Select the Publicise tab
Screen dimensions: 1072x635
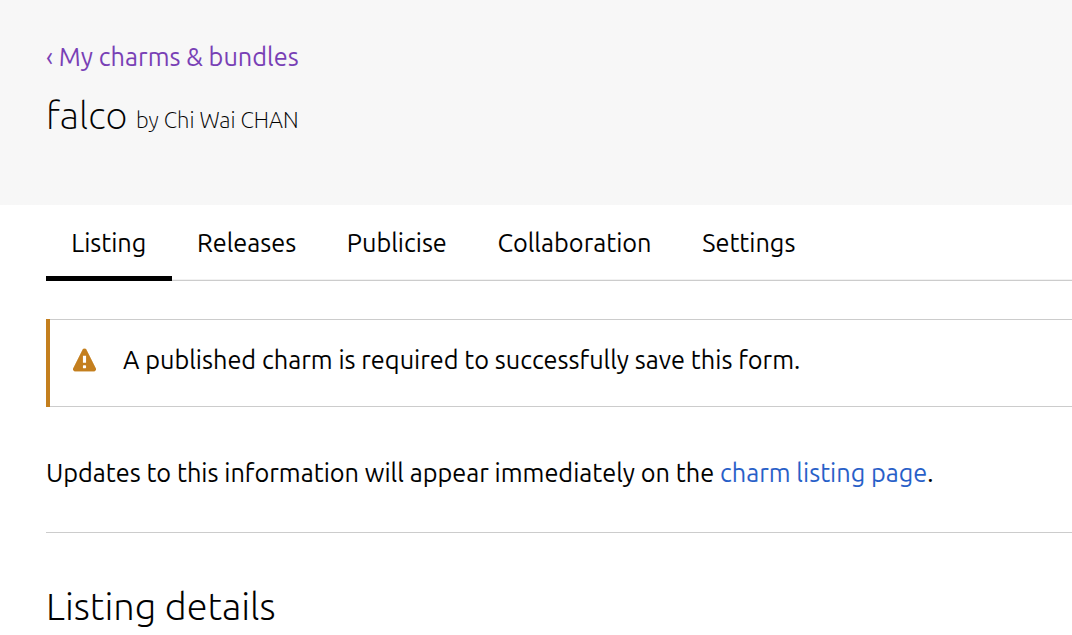(x=396, y=243)
